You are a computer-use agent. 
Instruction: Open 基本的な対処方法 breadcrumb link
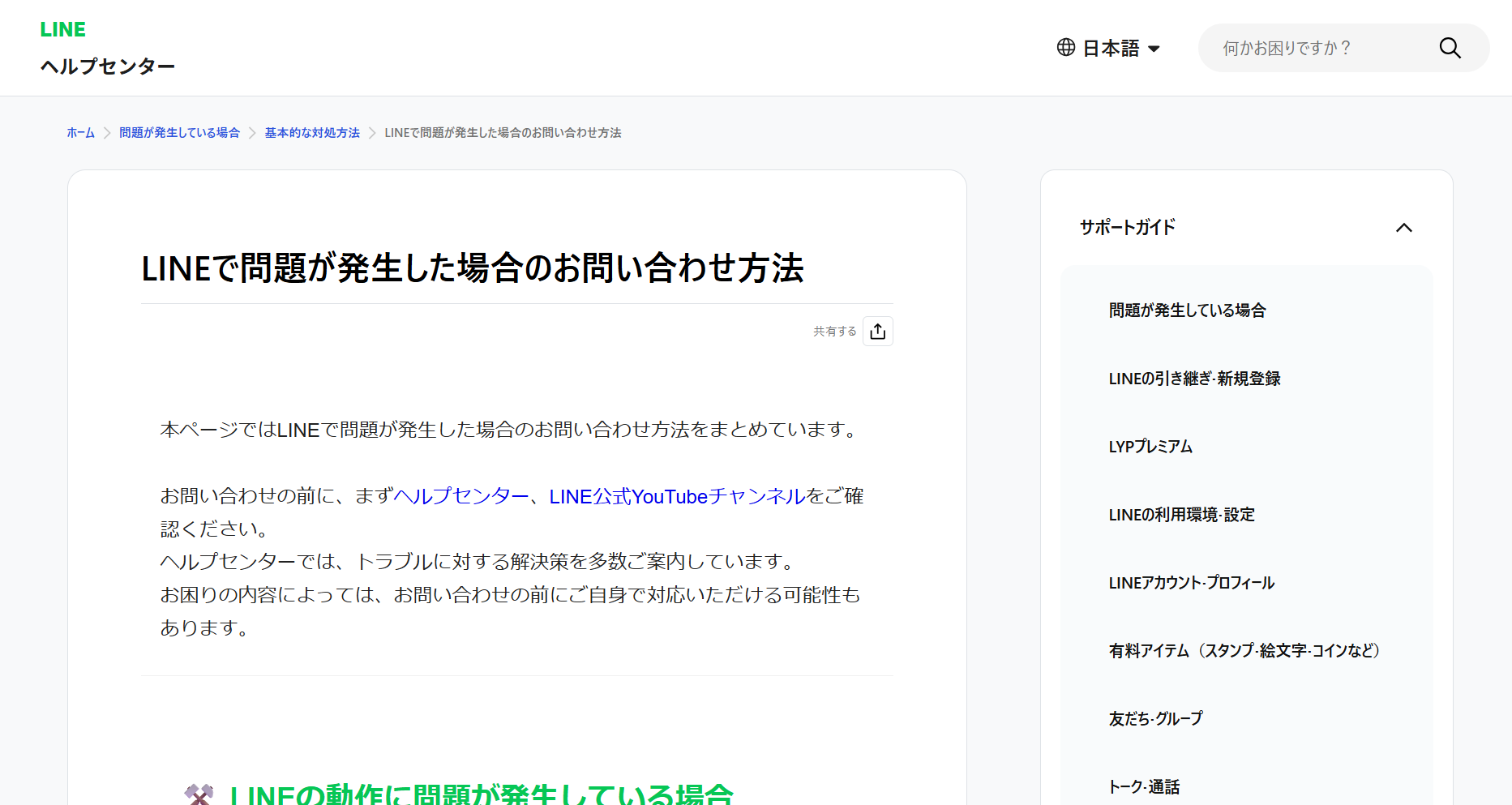click(x=312, y=133)
